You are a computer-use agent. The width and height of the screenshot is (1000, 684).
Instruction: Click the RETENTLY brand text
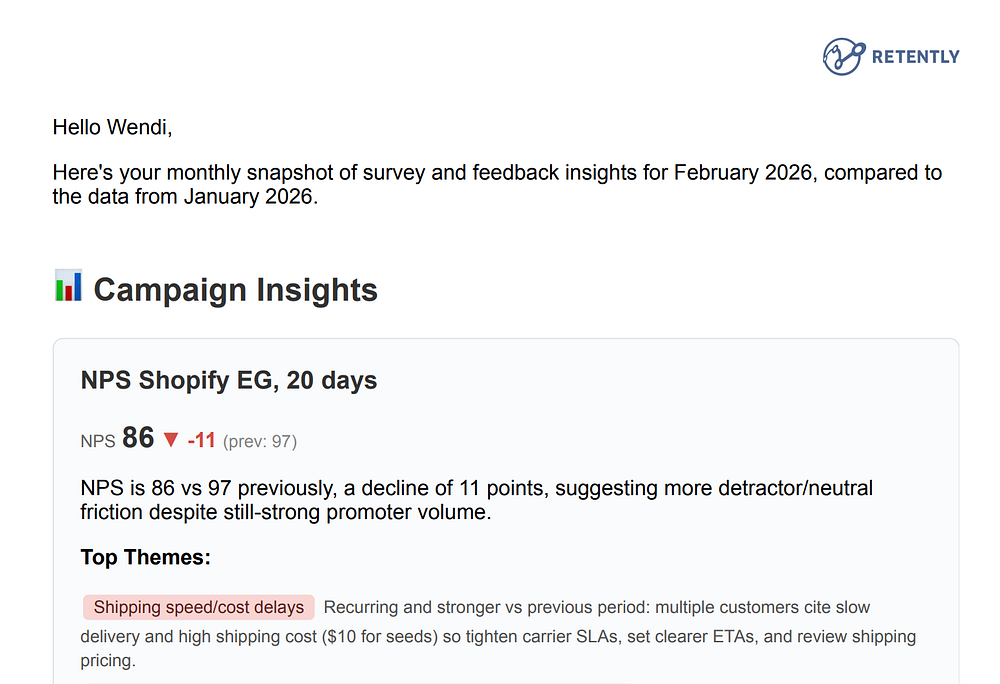click(915, 57)
